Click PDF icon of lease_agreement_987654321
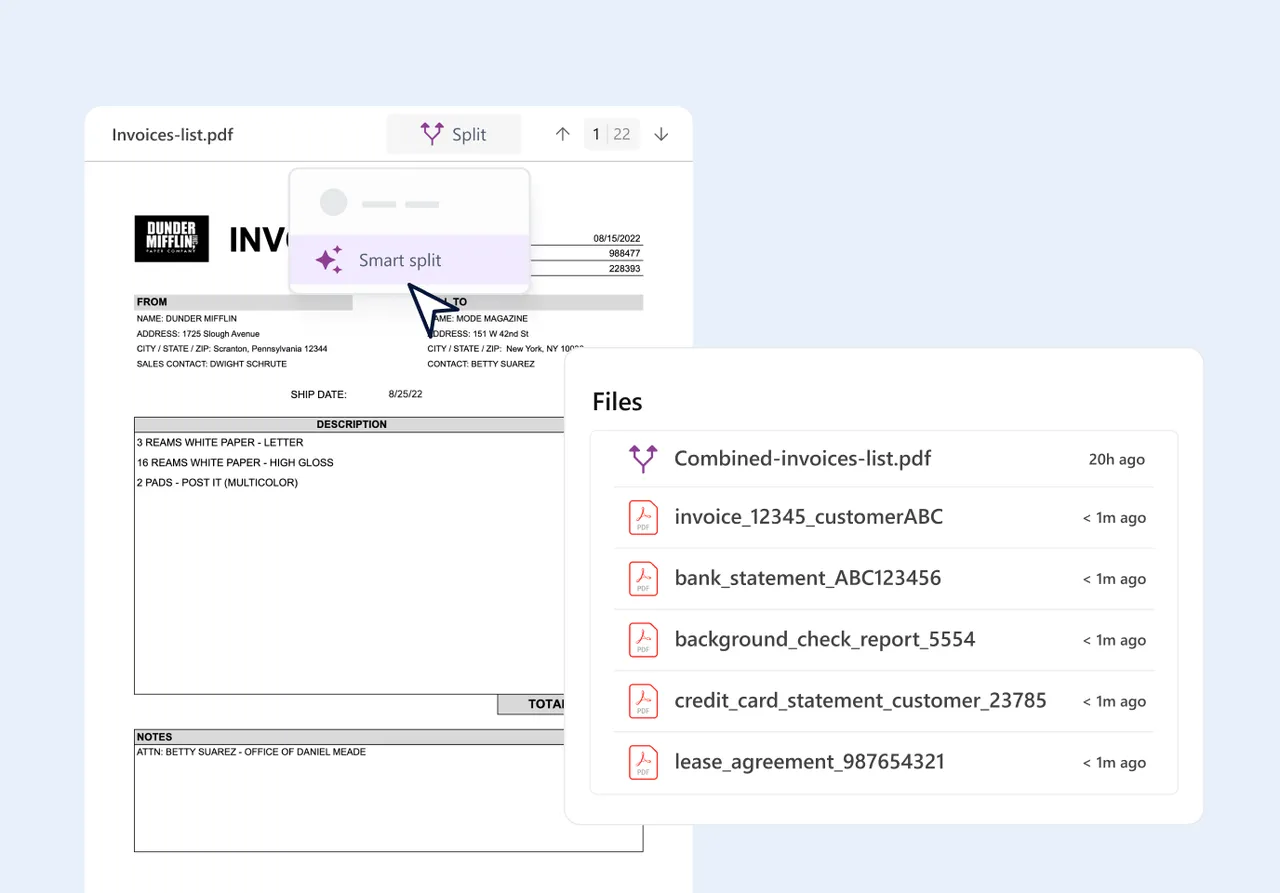This screenshot has height=893, width=1280. pyautogui.click(x=643, y=762)
